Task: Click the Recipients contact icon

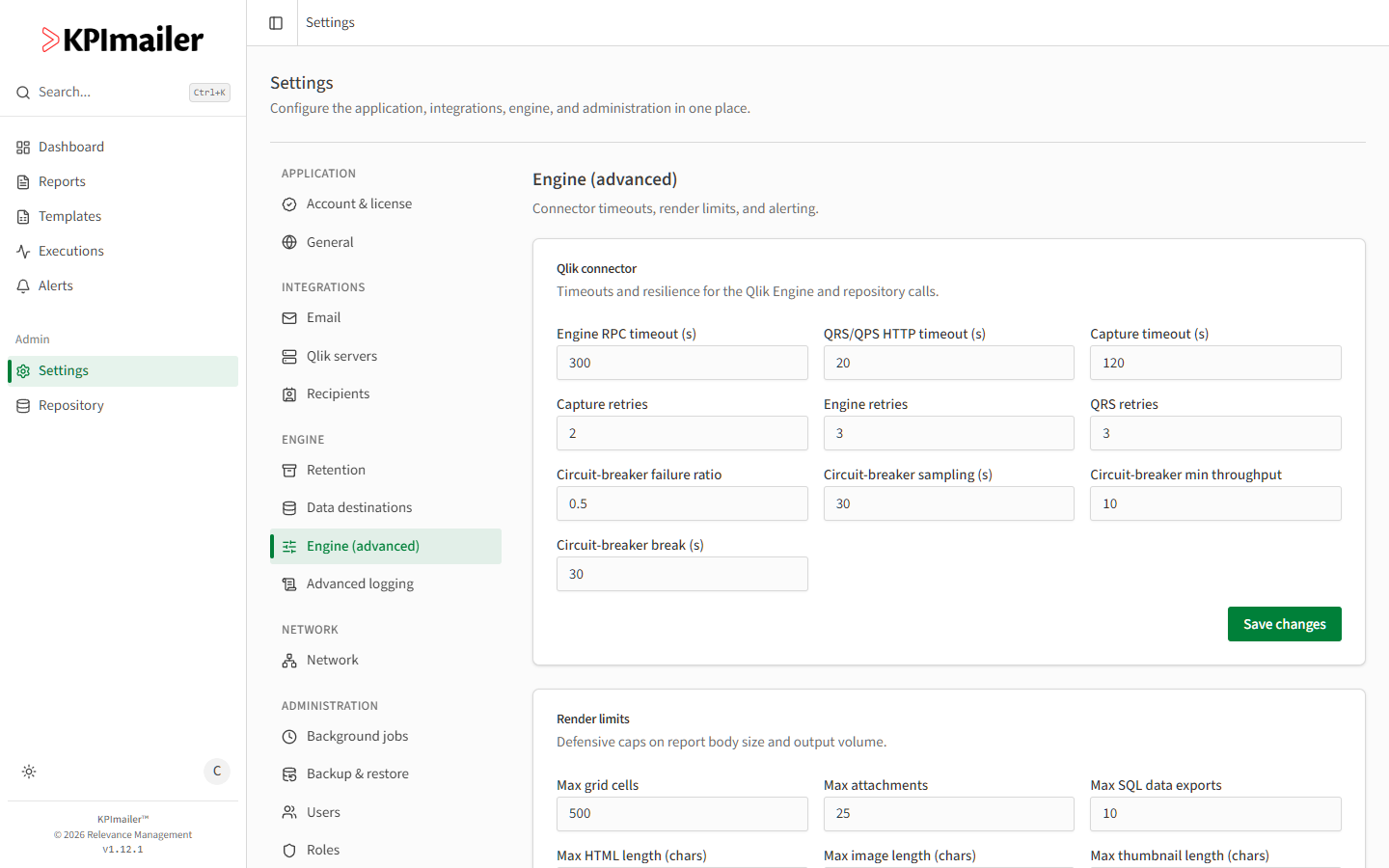Action: (x=289, y=394)
